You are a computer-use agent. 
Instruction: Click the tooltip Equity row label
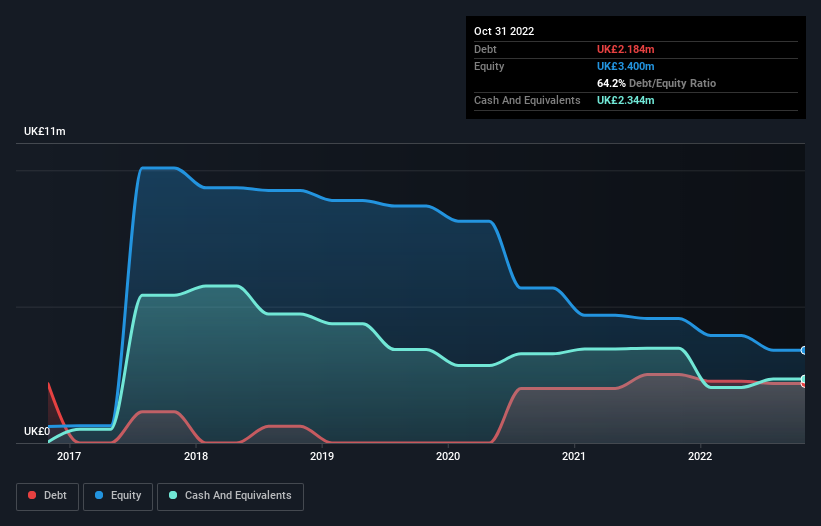point(489,66)
